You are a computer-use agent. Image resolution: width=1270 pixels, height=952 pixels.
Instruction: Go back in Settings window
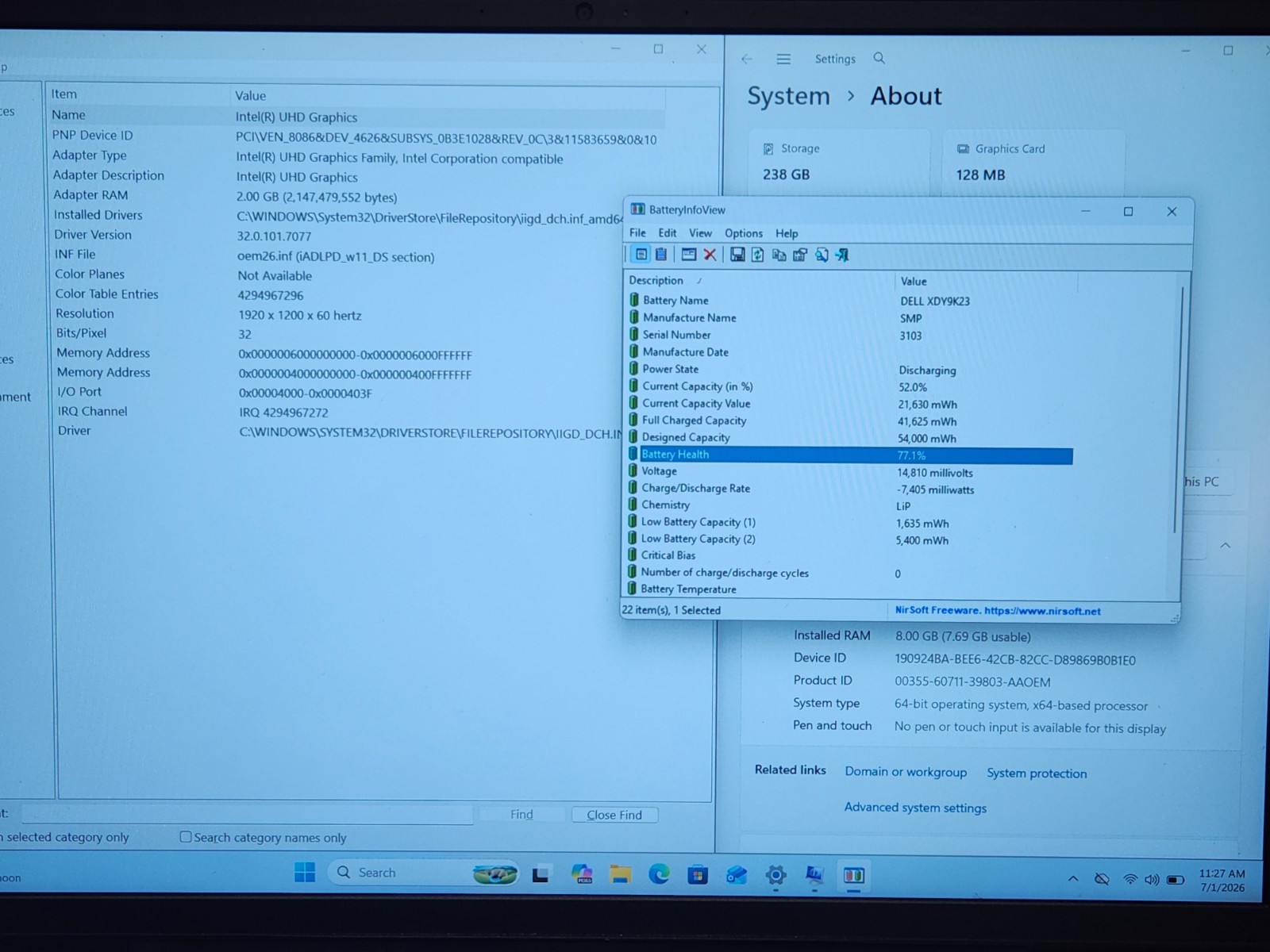coord(746,59)
